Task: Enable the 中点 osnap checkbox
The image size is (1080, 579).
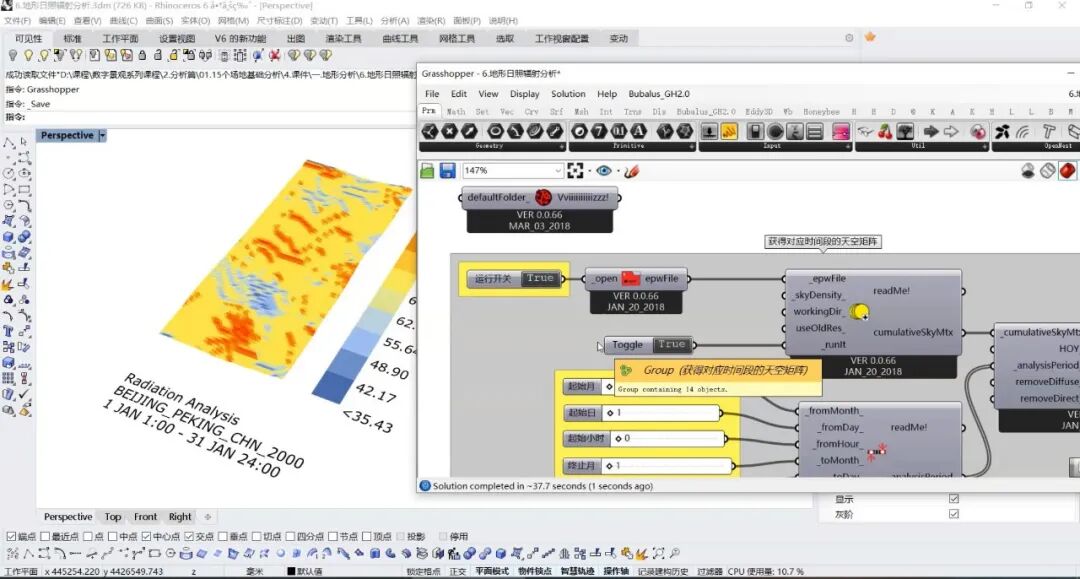Action: [x=112, y=536]
